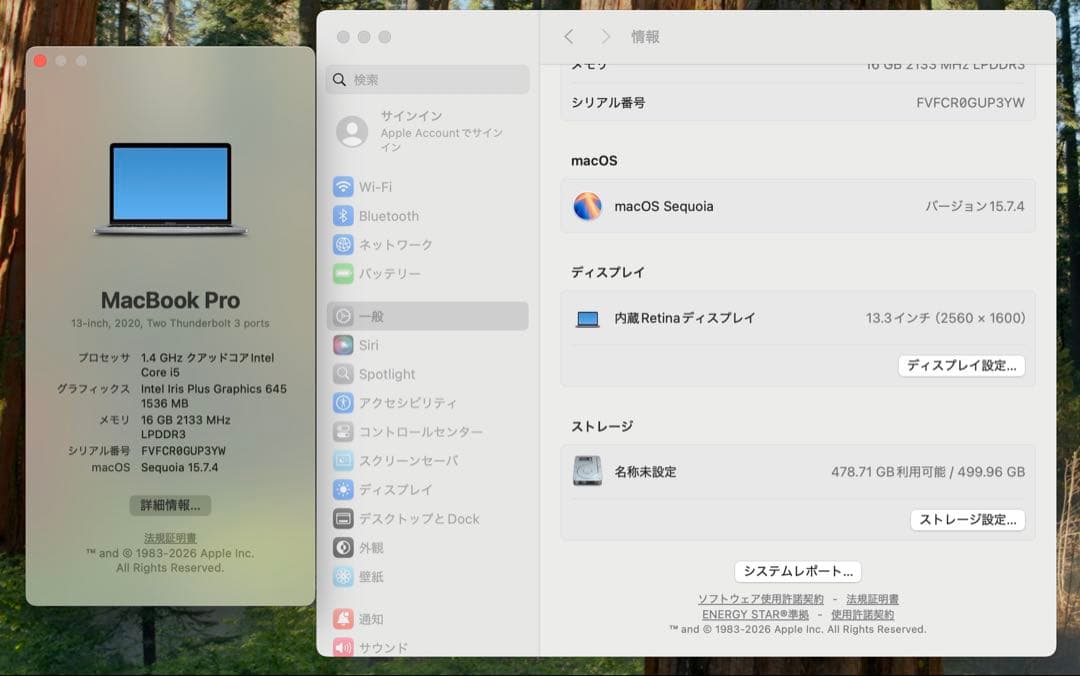Go back with the left chevron
Viewport: 1080px width, 676px height.
[x=568, y=37]
